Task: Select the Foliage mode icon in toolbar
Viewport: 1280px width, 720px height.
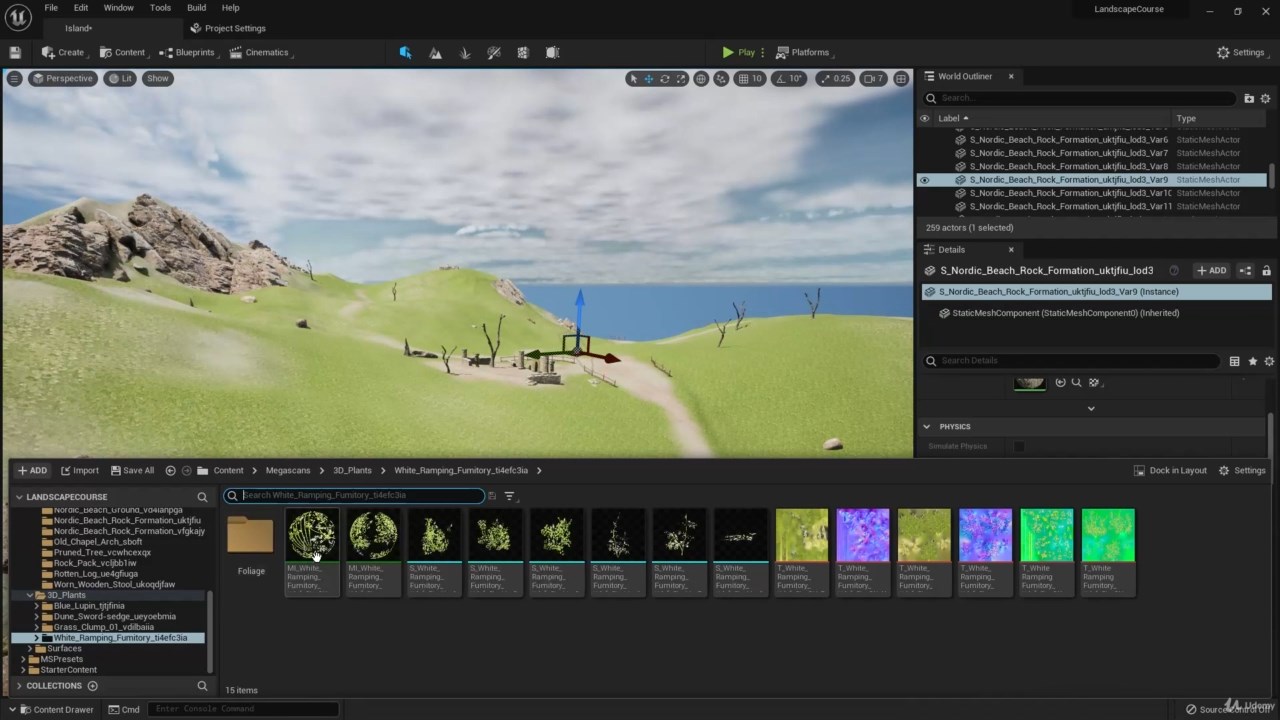Action: click(x=464, y=53)
